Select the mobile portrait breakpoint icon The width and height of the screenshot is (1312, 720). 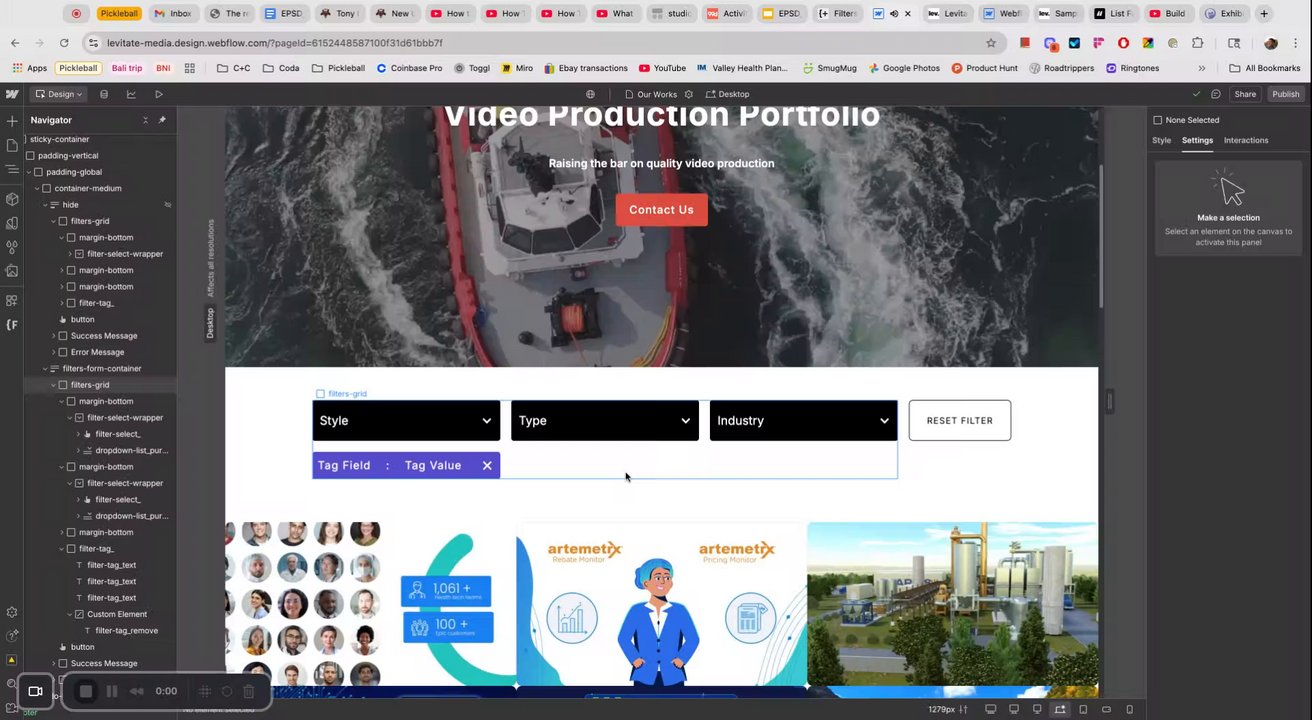1129,709
